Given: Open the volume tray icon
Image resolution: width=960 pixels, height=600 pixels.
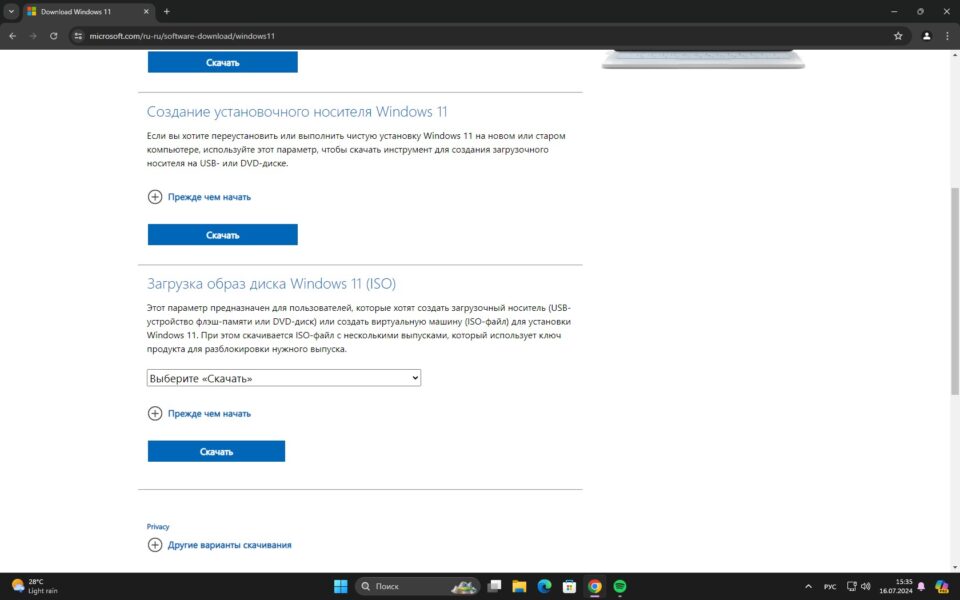Looking at the screenshot, I should (x=865, y=586).
